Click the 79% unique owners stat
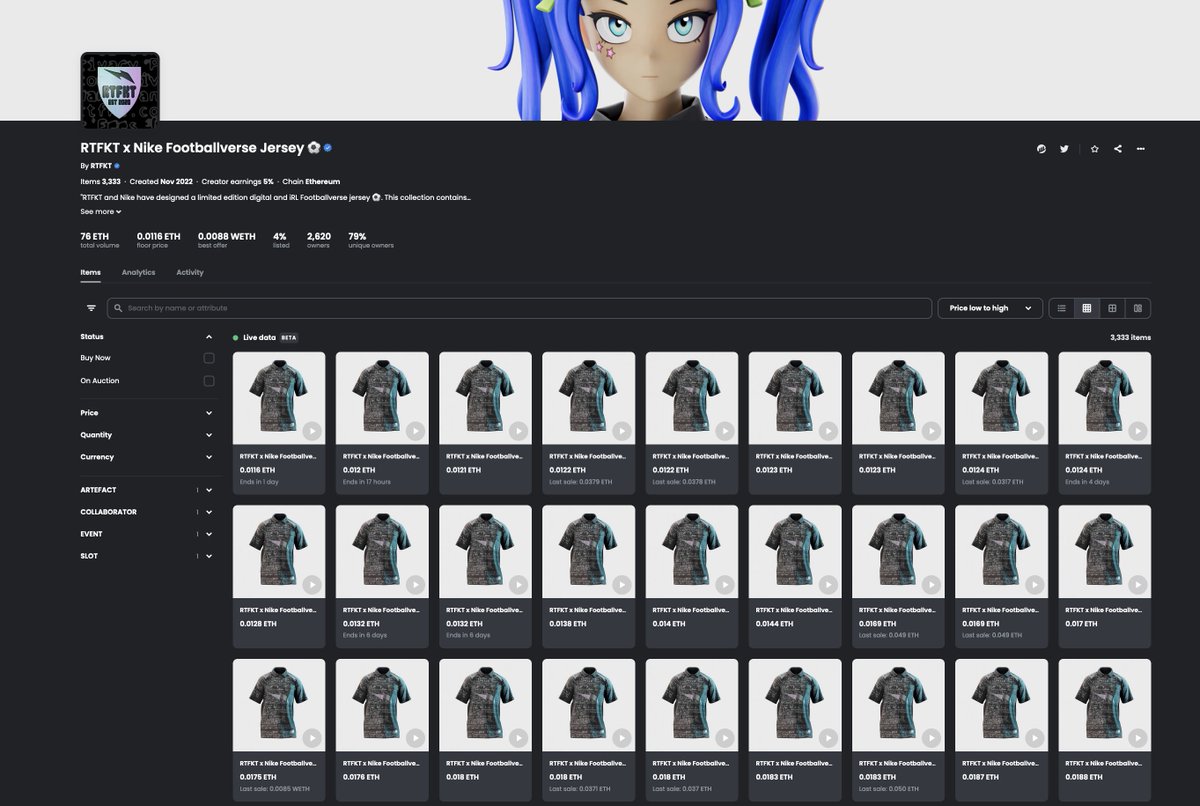The image size is (1200, 806). pyautogui.click(x=371, y=240)
